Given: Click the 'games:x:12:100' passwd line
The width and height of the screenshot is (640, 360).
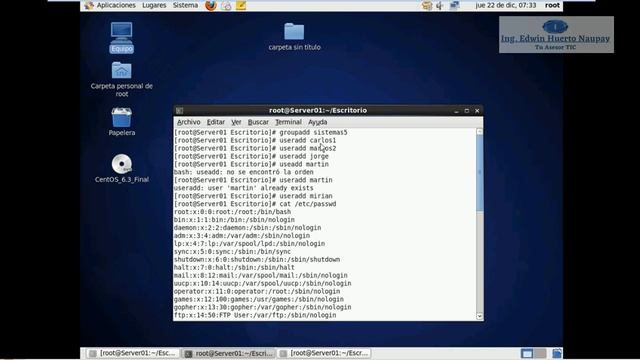Looking at the screenshot, I should click(259, 299).
